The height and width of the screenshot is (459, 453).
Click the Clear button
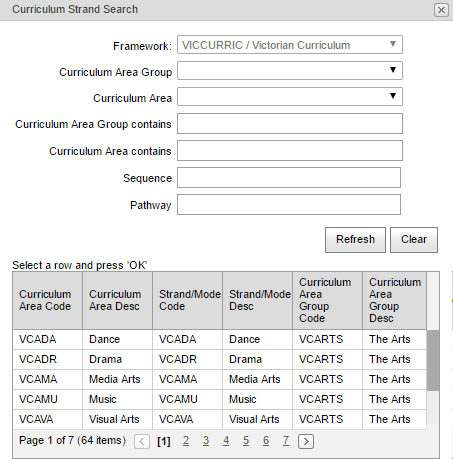tap(414, 240)
